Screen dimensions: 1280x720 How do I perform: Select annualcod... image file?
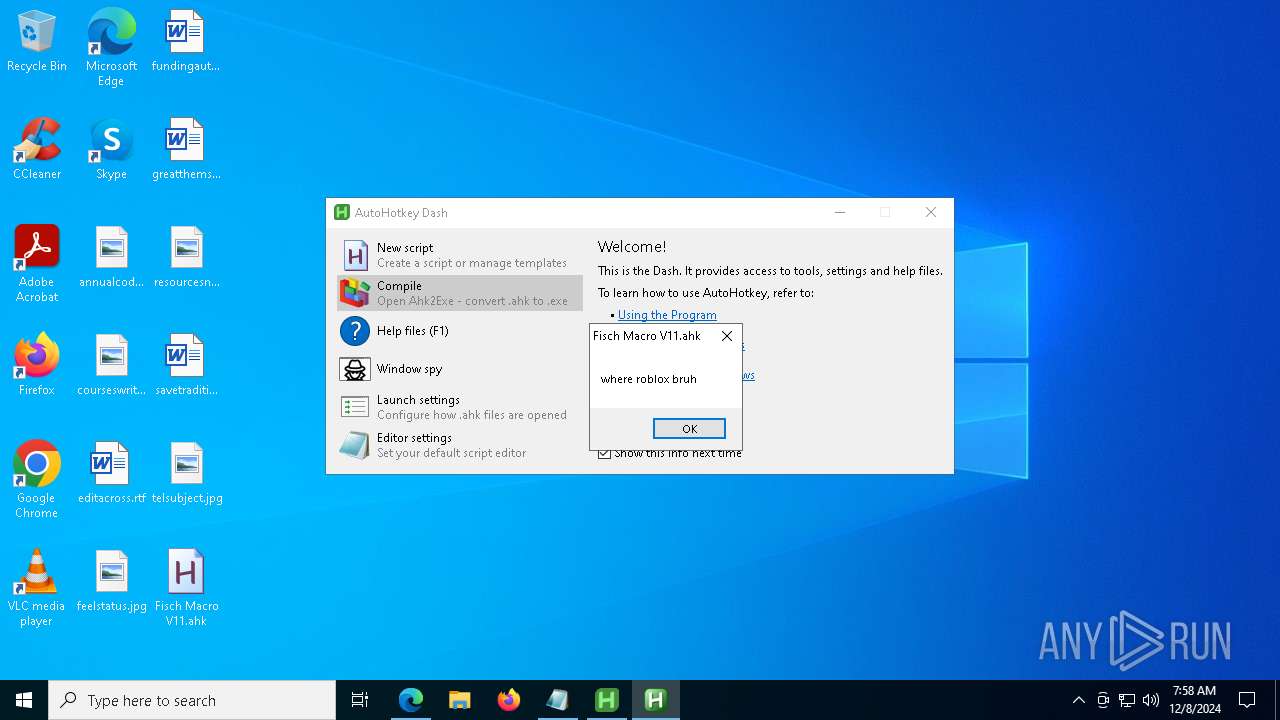tap(111, 258)
